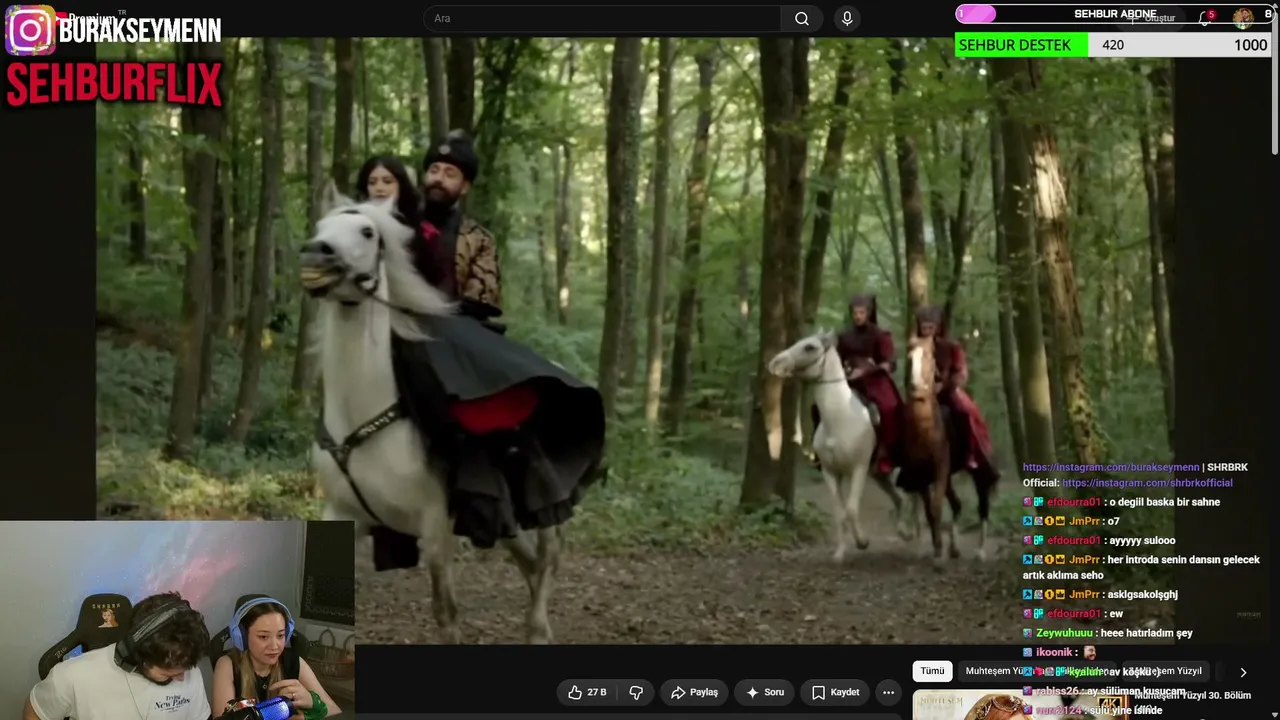Viewport: 1280px width, 720px height.
Task: Click JmPrr 'o7' chat message
Action: tap(1071, 521)
